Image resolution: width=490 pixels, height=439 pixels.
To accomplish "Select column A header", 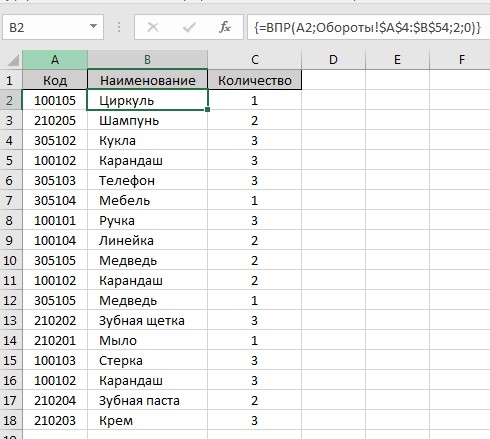I will pyautogui.click(x=55, y=60).
